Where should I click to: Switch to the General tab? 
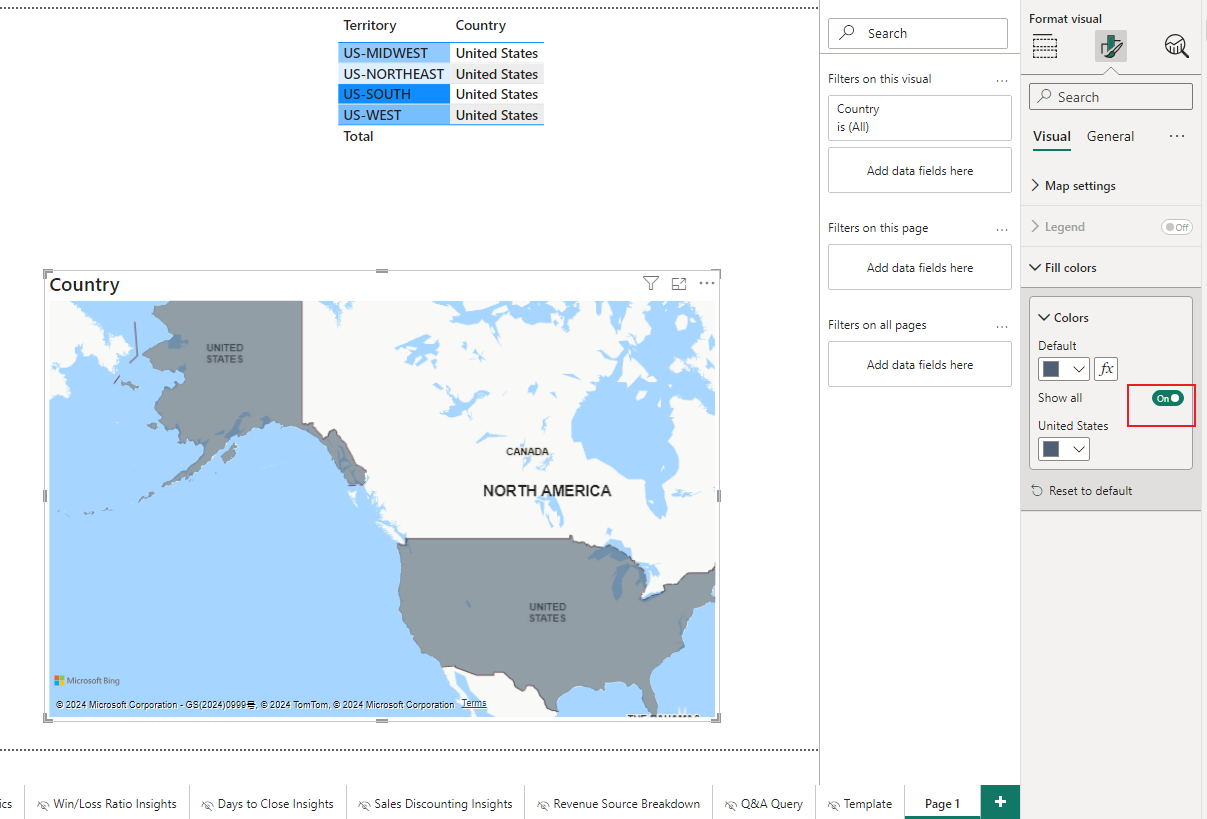pos(1110,137)
